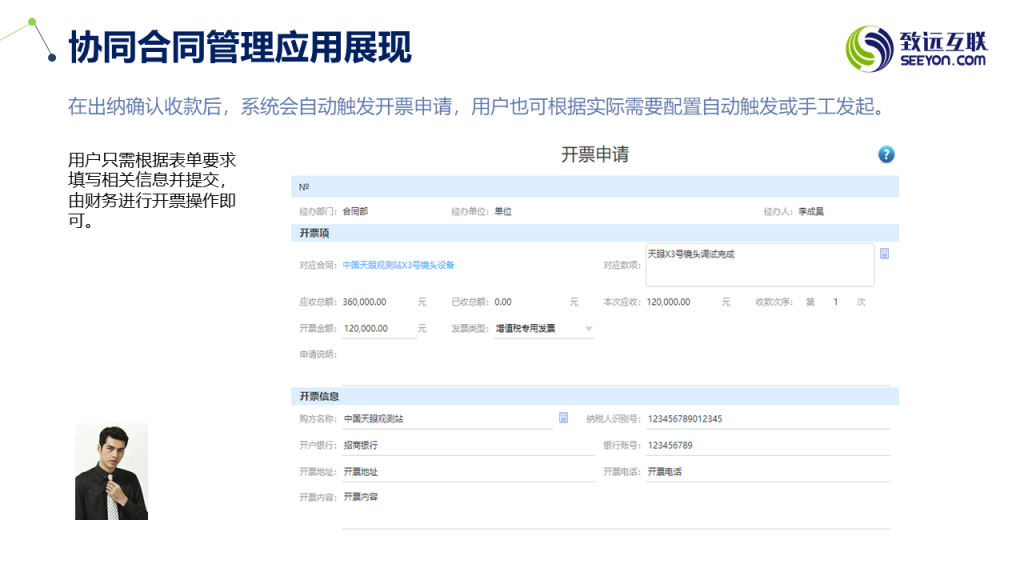
Task: Click the 开票金额 amount field
Action: pyautogui.click(x=378, y=328)
